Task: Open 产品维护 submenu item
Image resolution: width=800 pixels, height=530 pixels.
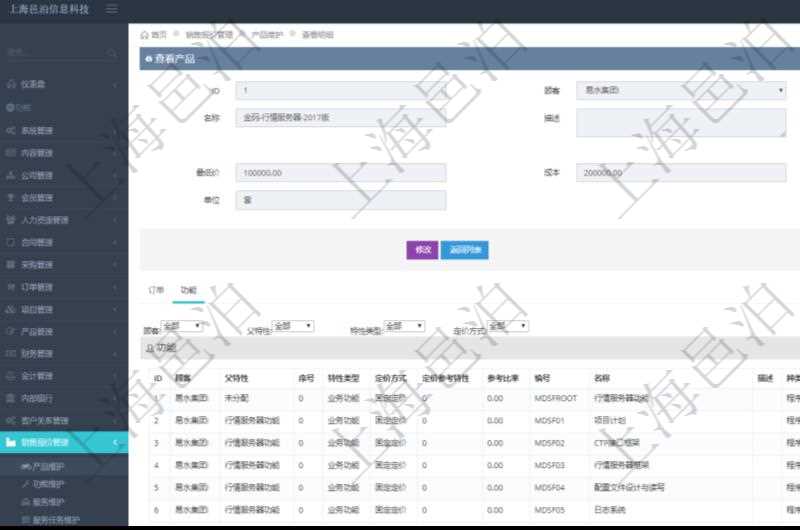Action: point(49,467)
